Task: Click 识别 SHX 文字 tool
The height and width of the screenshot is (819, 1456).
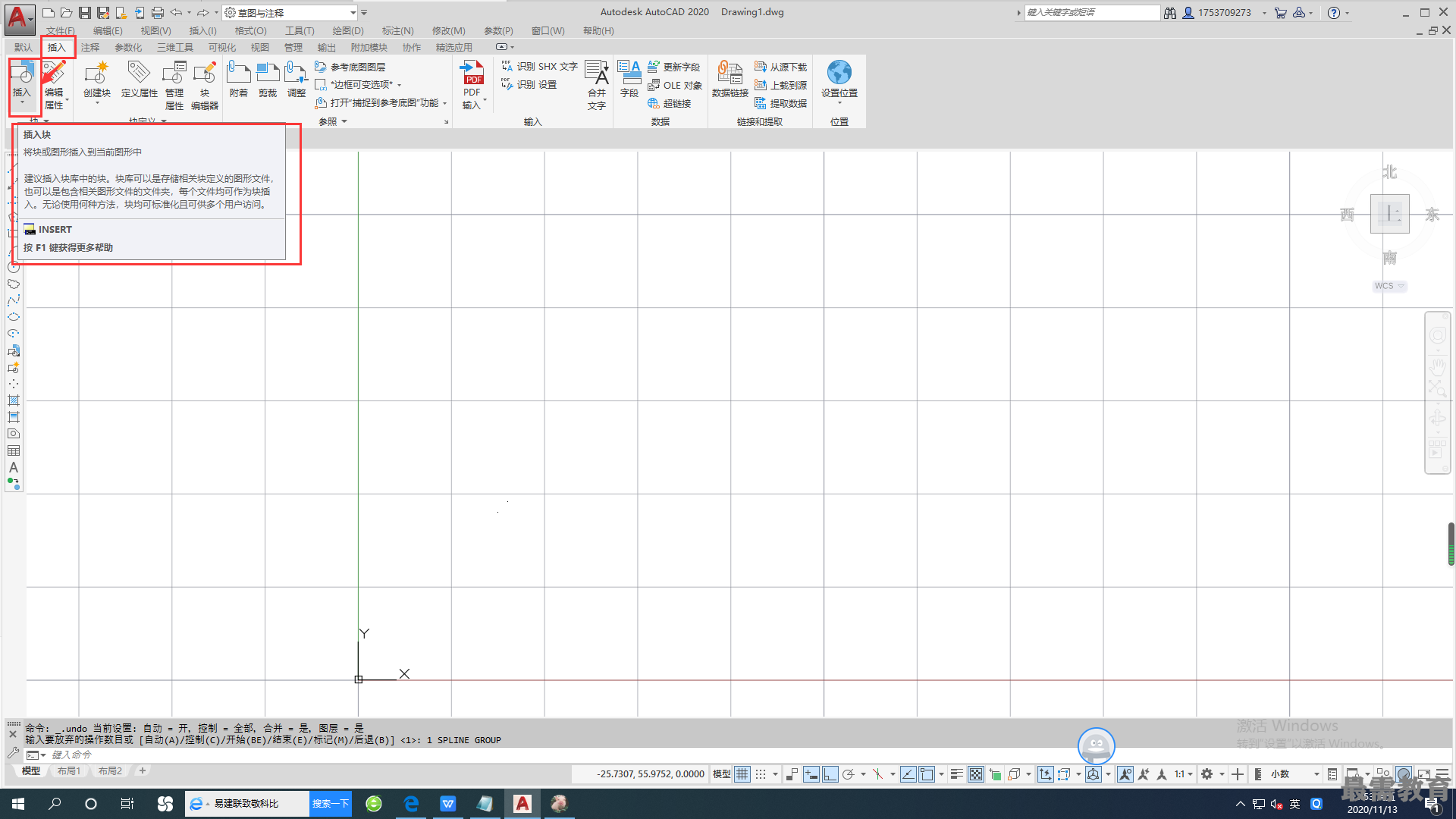Action: (x=539, y=67)
